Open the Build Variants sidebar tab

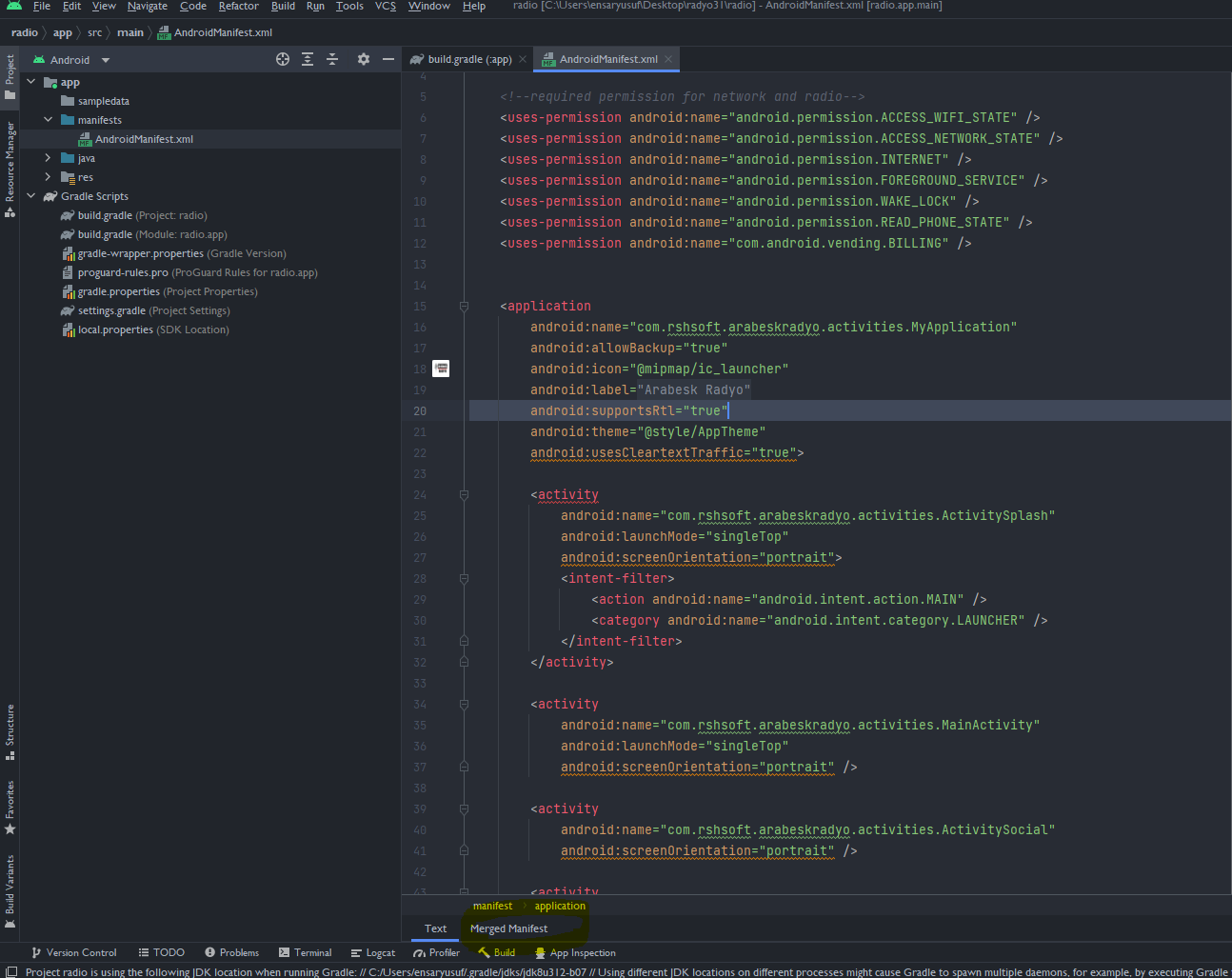[x=10, y=891]
